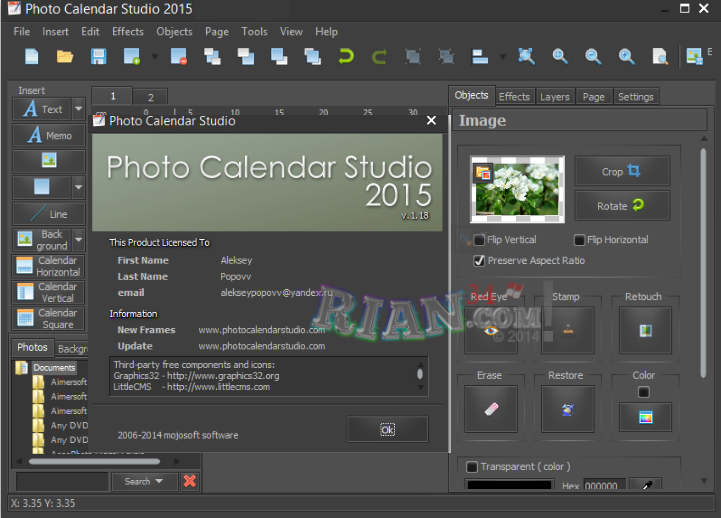Image resolution: width=721 pixels, height=518 pixels.
Task: Switch to page tab 2
Action: pyautogui.click(x=150, y=97)
